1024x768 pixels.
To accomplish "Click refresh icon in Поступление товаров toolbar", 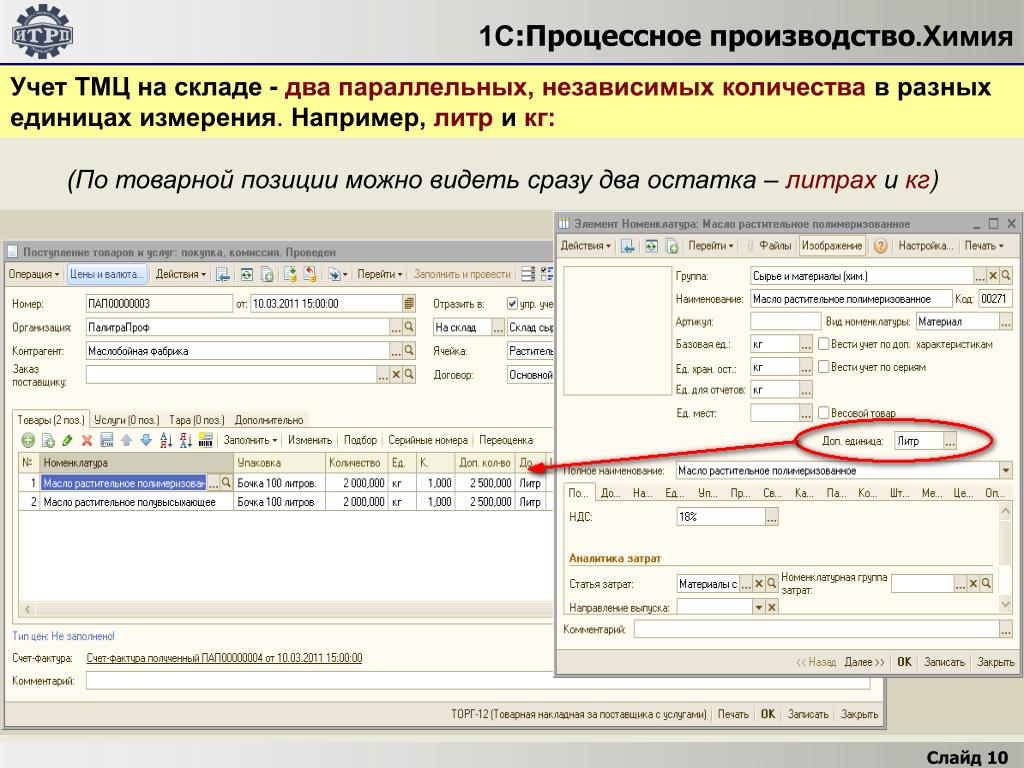I will [246, 274].
